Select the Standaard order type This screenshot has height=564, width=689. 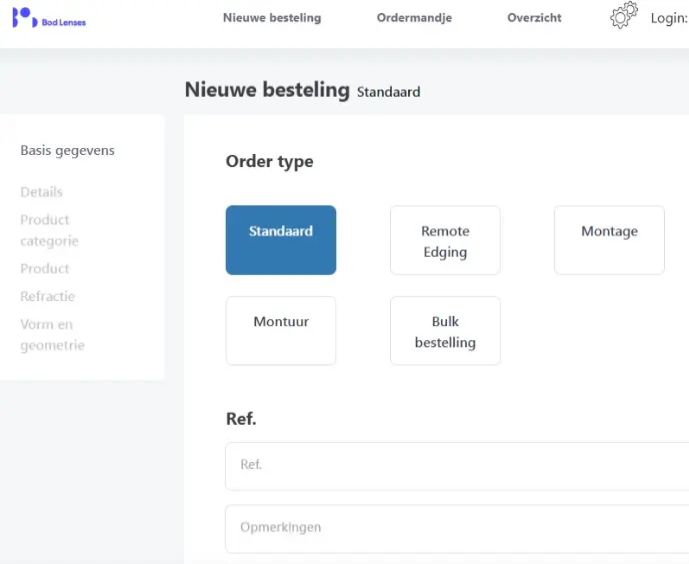(281, 240)
